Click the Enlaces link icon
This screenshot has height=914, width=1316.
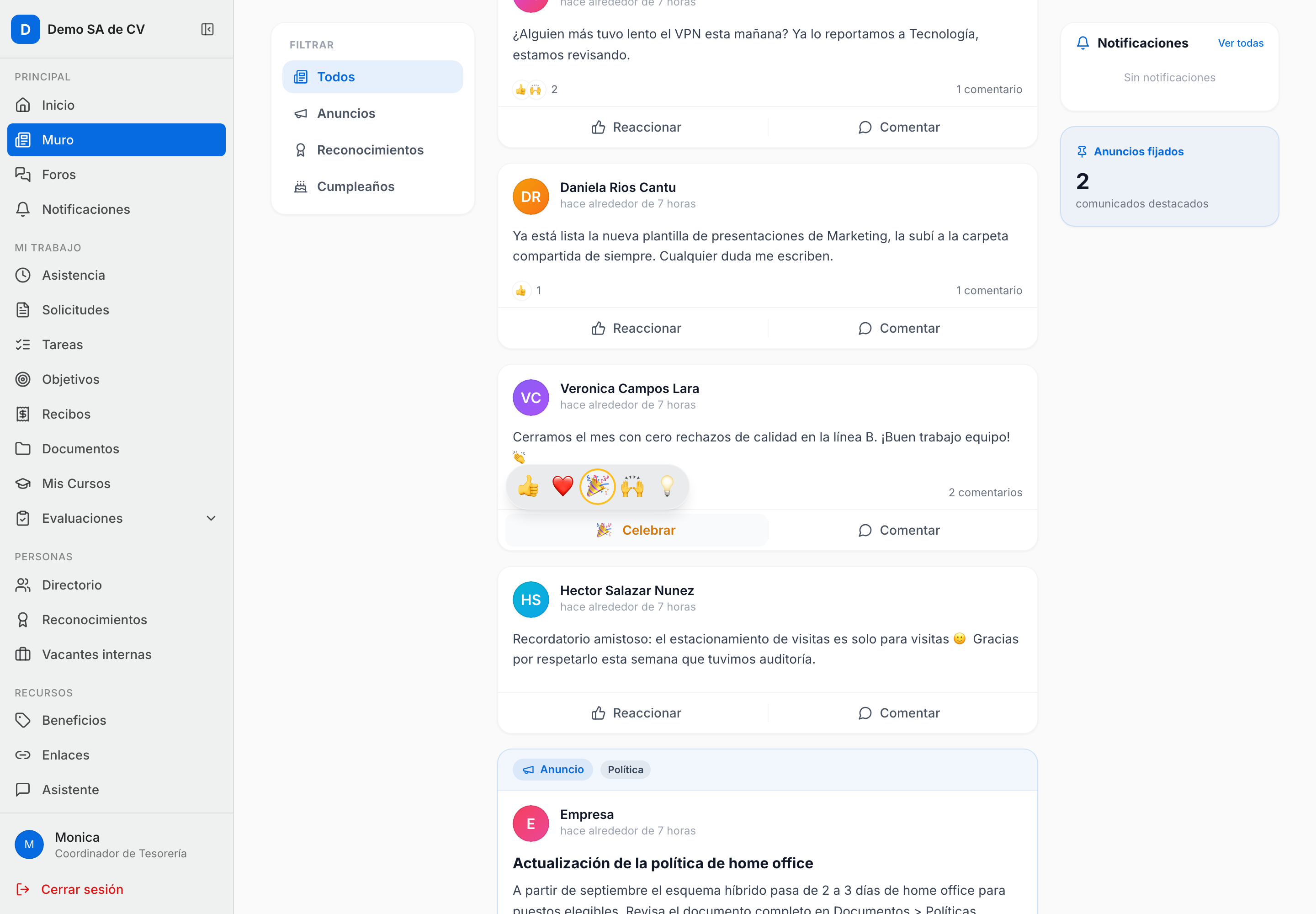coord(23,755)
